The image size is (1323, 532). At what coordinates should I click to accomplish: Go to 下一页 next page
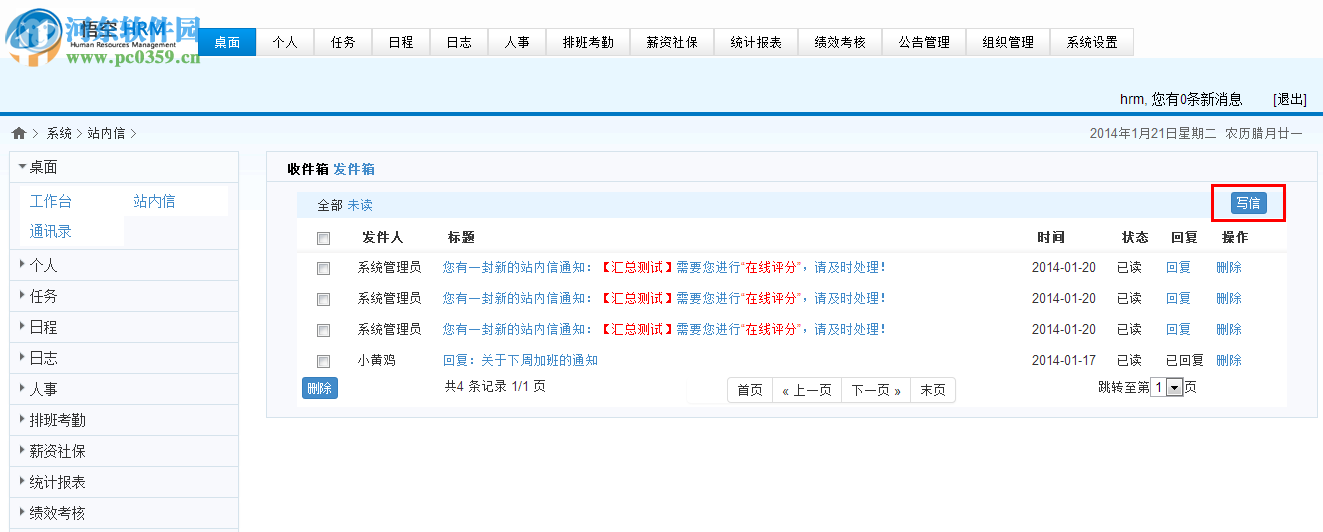(876, 390)
